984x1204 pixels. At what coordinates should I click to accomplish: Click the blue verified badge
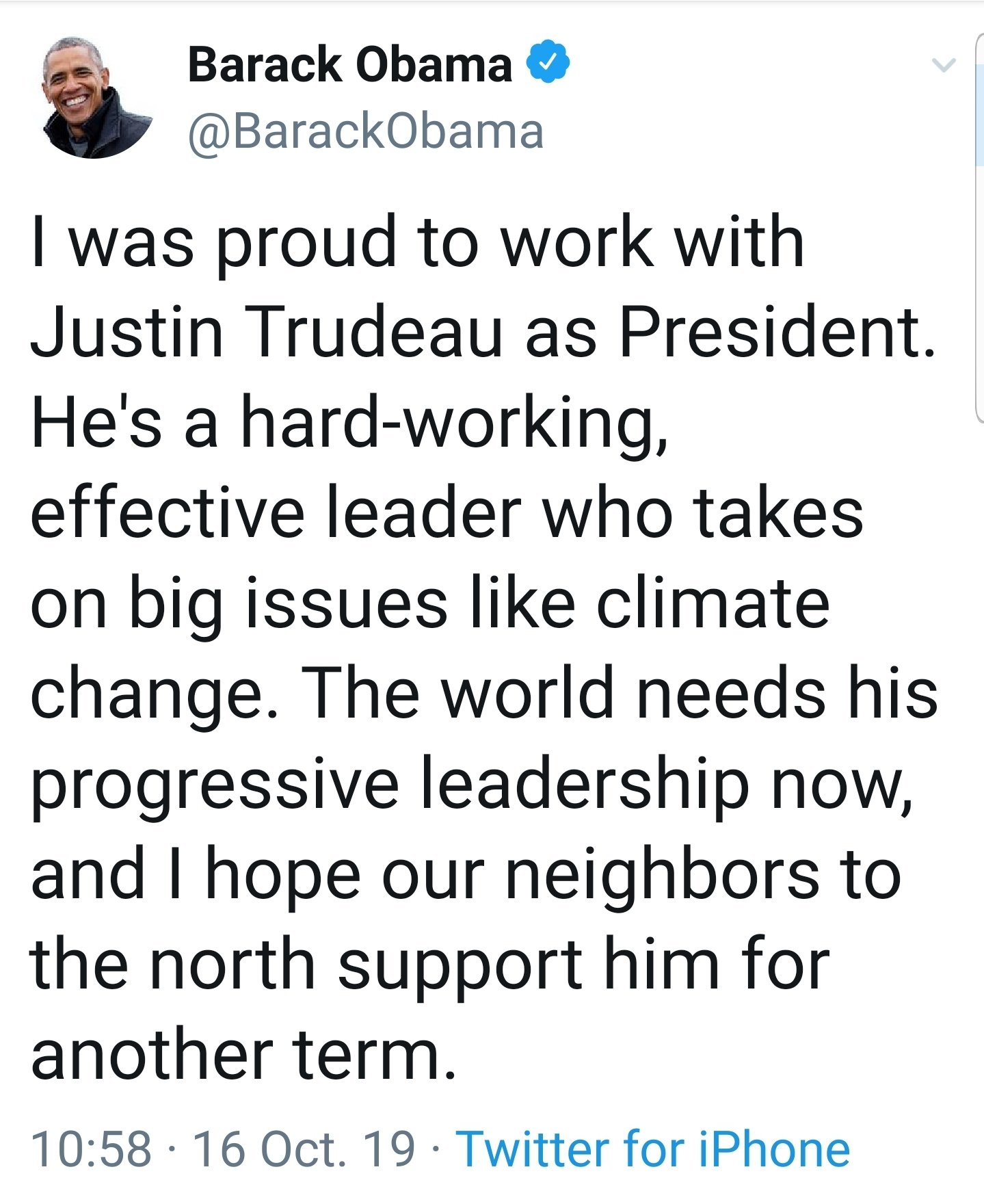click(x=548, y=62)
